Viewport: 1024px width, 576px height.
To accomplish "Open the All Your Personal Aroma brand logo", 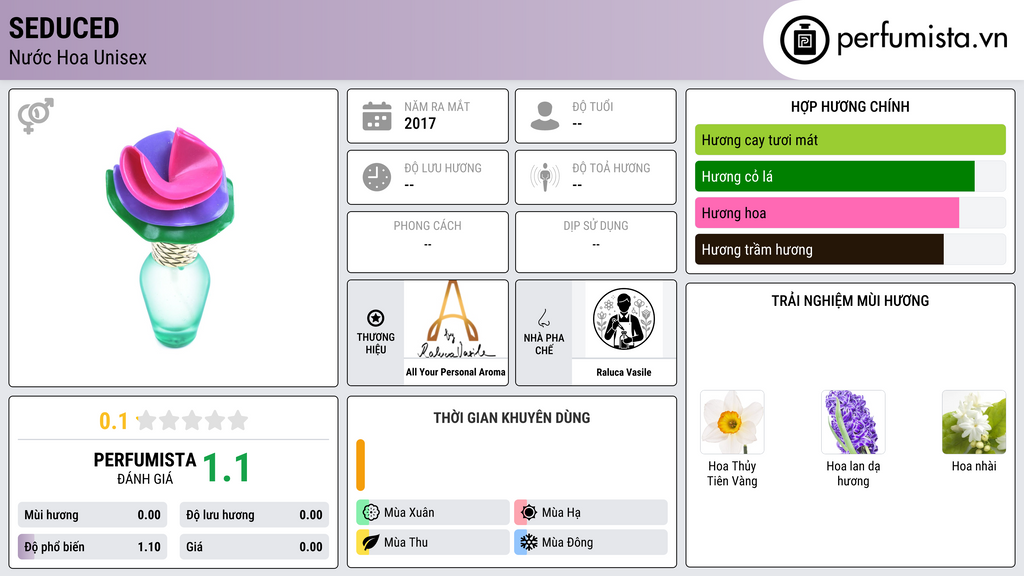I will (455, 320).
